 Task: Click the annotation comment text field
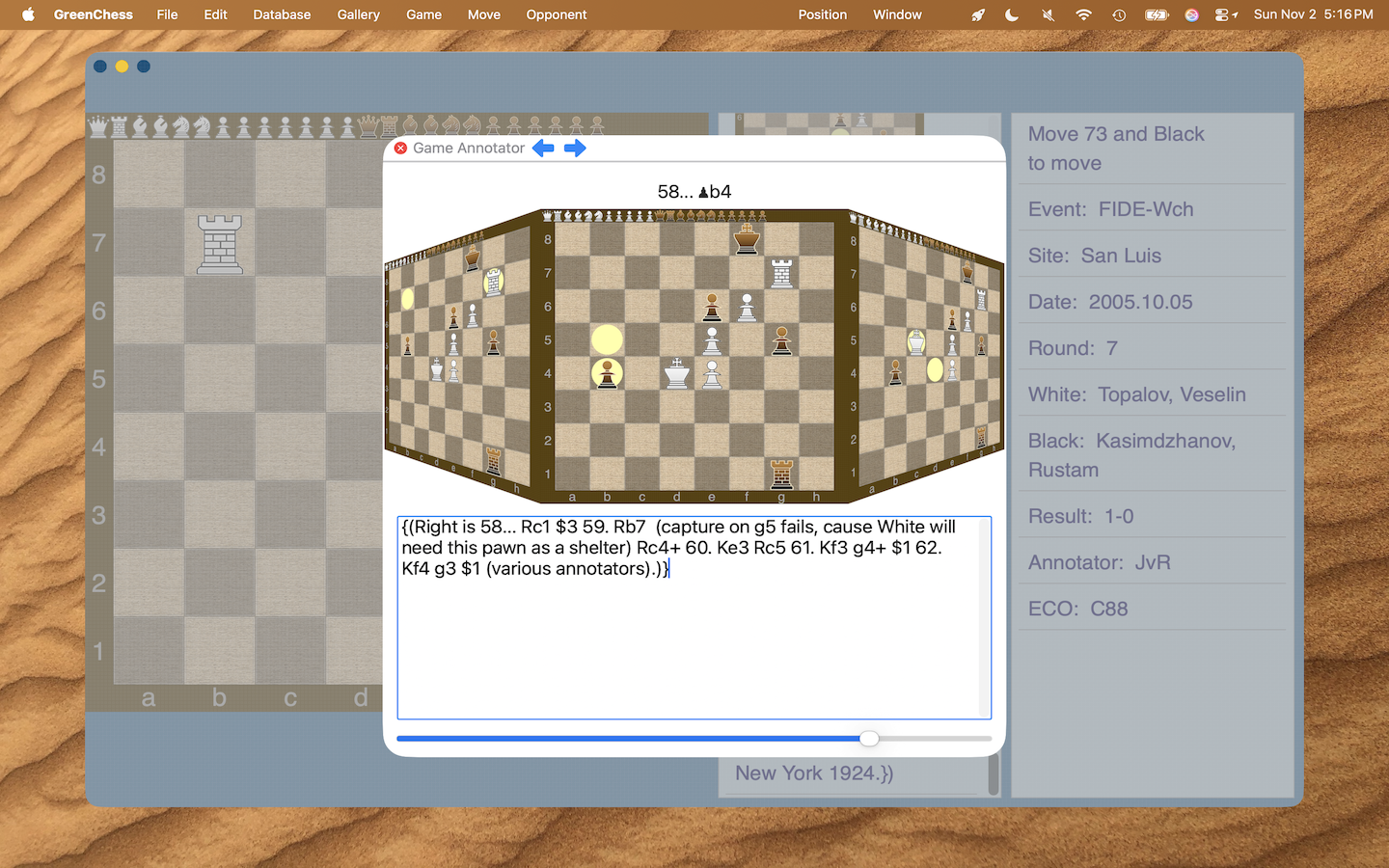(694, 617)
